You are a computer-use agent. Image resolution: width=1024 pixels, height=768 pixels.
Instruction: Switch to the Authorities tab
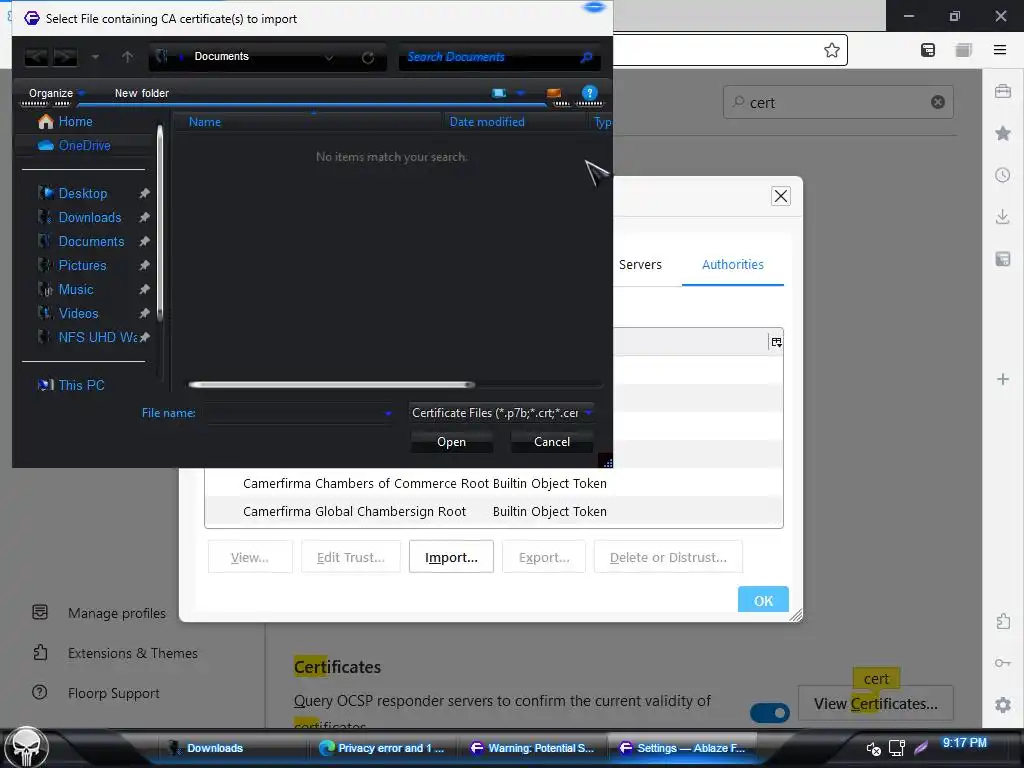tap(733, 264)
